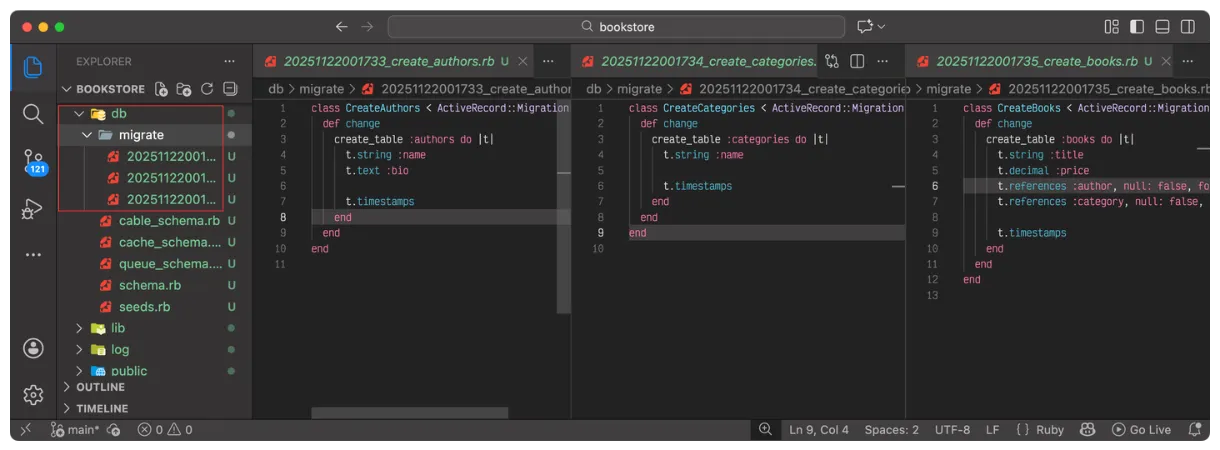Open the Search view icon
The height and width of the screenshot is (450, 1220).
pos(33,114)
